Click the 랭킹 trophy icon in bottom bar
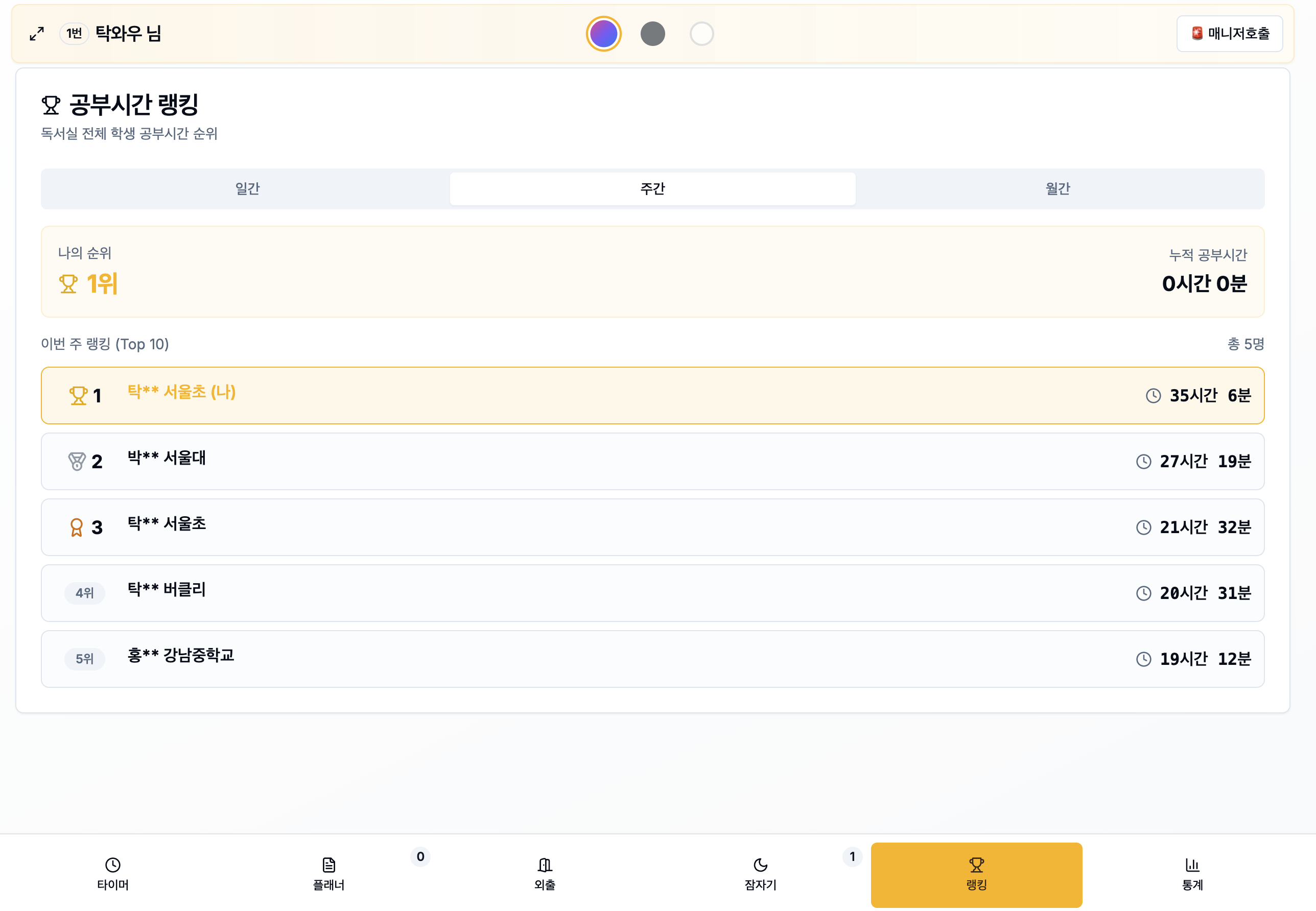1316x911 pixels. click(x=976, y=865)
